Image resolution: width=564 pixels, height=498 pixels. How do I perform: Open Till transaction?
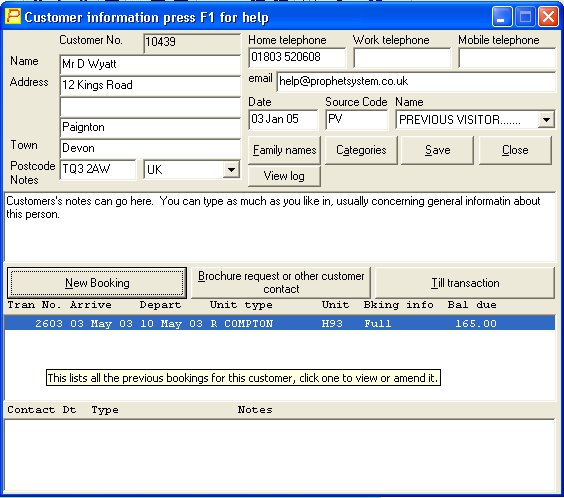[465, 283]
